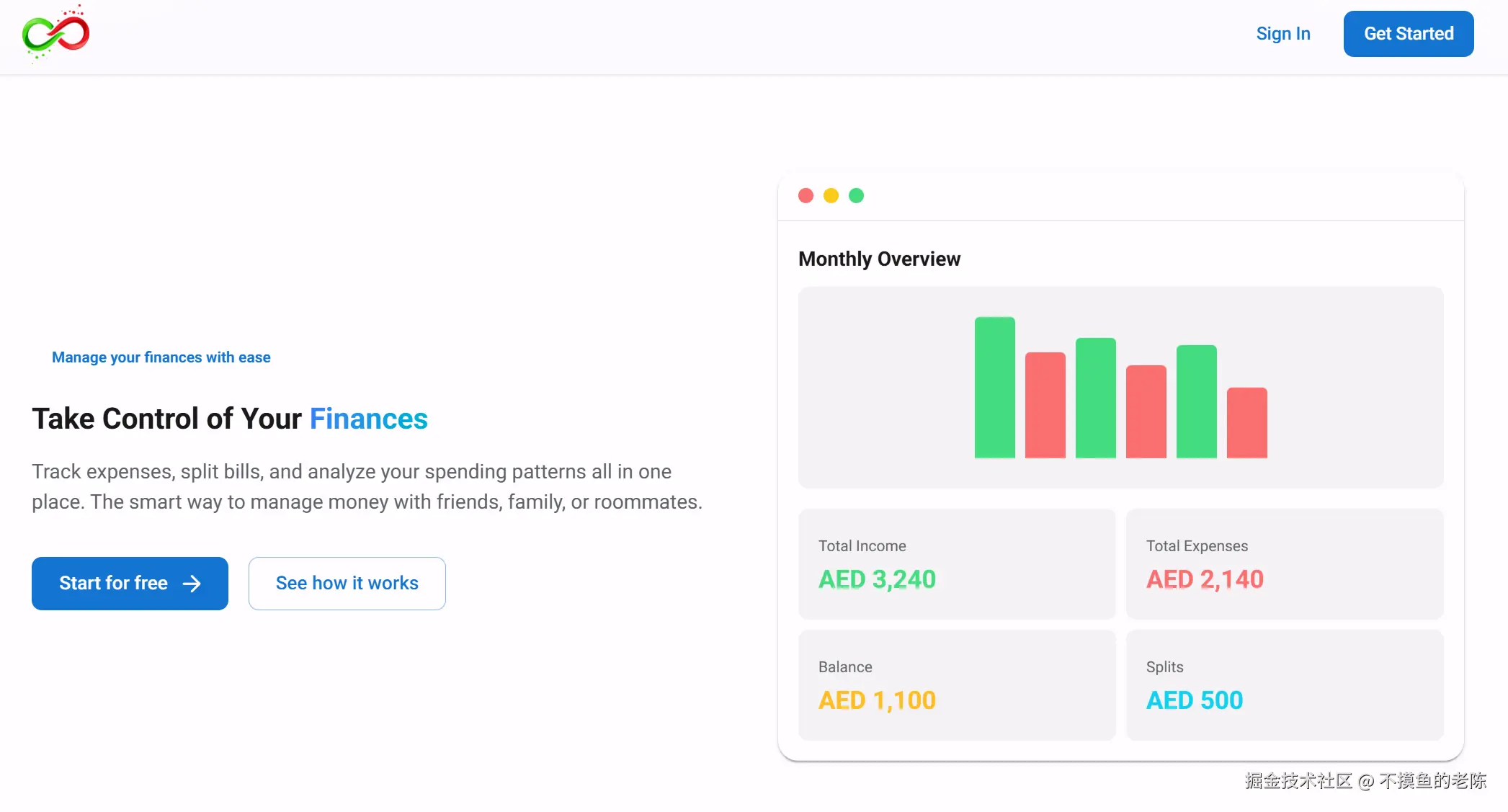The height and width of the screenshot is (812, 1508).
Task: Open the Sign In link
Action: [1282, 34]
